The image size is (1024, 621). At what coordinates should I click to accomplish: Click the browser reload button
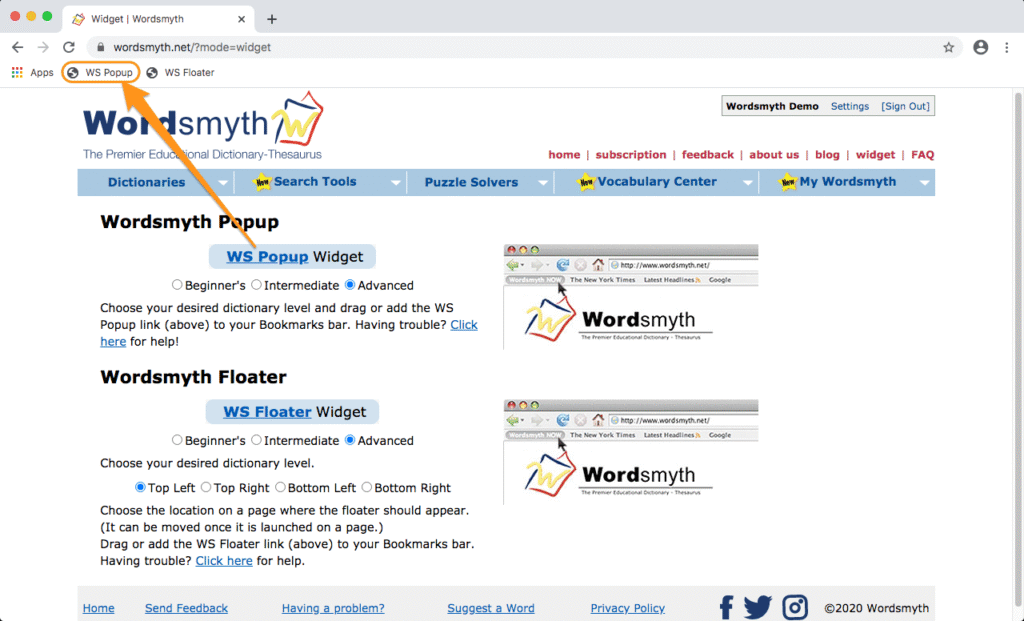tap(69, 47)
